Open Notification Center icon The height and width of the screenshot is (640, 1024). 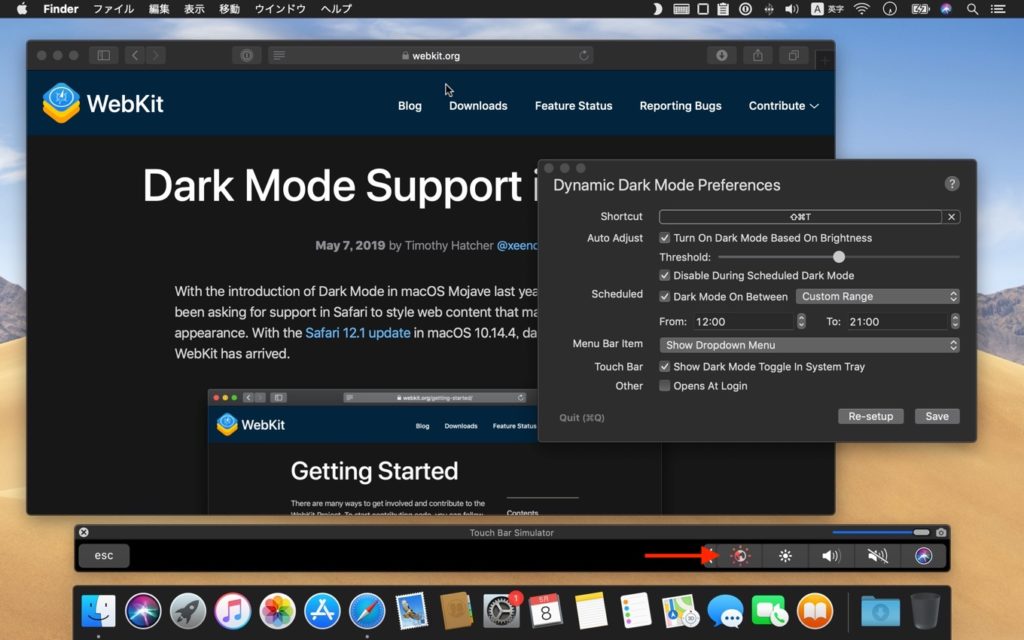[x=998, y=9]
